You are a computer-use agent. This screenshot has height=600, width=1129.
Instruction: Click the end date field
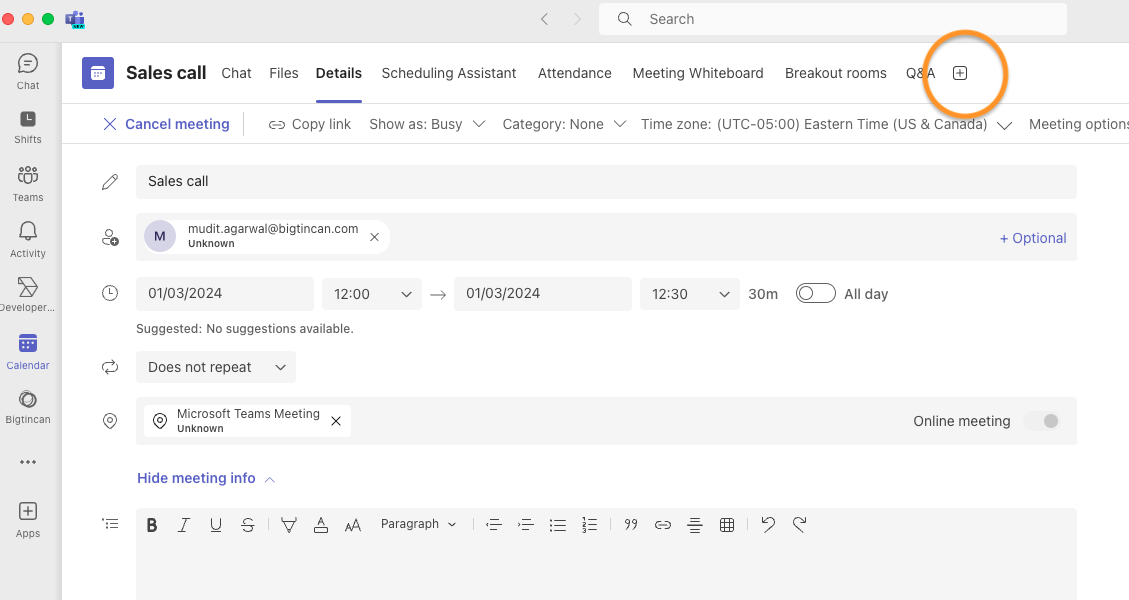(x=542, y=293)
